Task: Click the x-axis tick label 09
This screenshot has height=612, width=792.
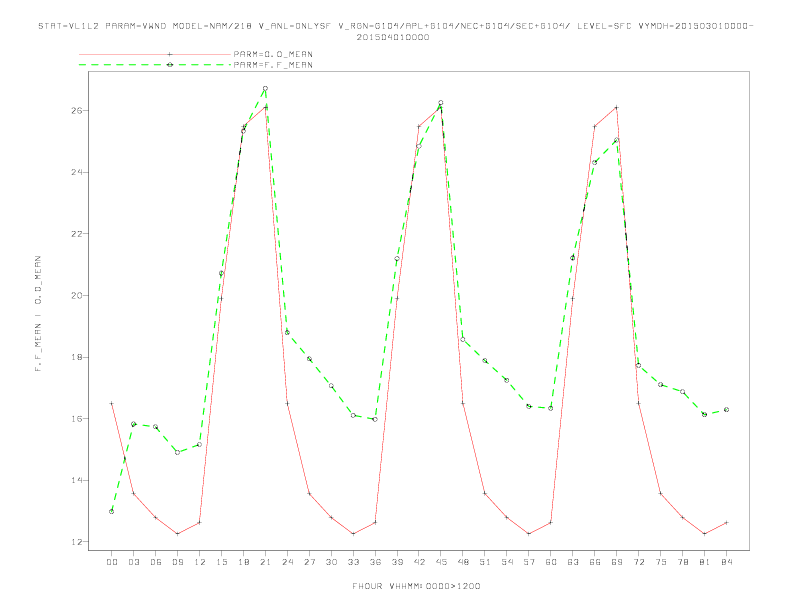Action: click(x=177, y=562)
